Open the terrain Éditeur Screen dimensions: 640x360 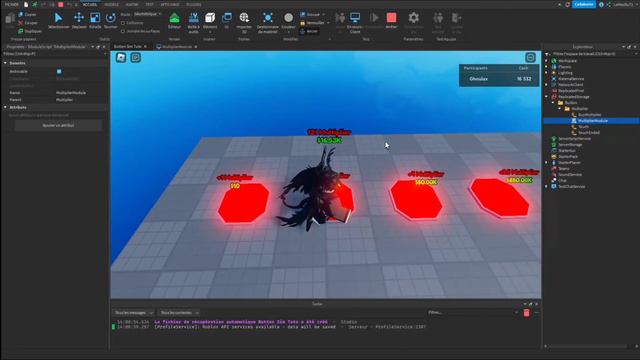click(174, 20)
